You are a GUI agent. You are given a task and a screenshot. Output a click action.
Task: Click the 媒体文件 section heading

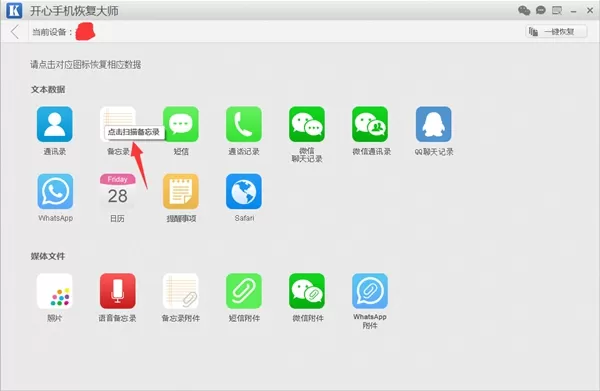pyautogui.click(x=48, y=256)
